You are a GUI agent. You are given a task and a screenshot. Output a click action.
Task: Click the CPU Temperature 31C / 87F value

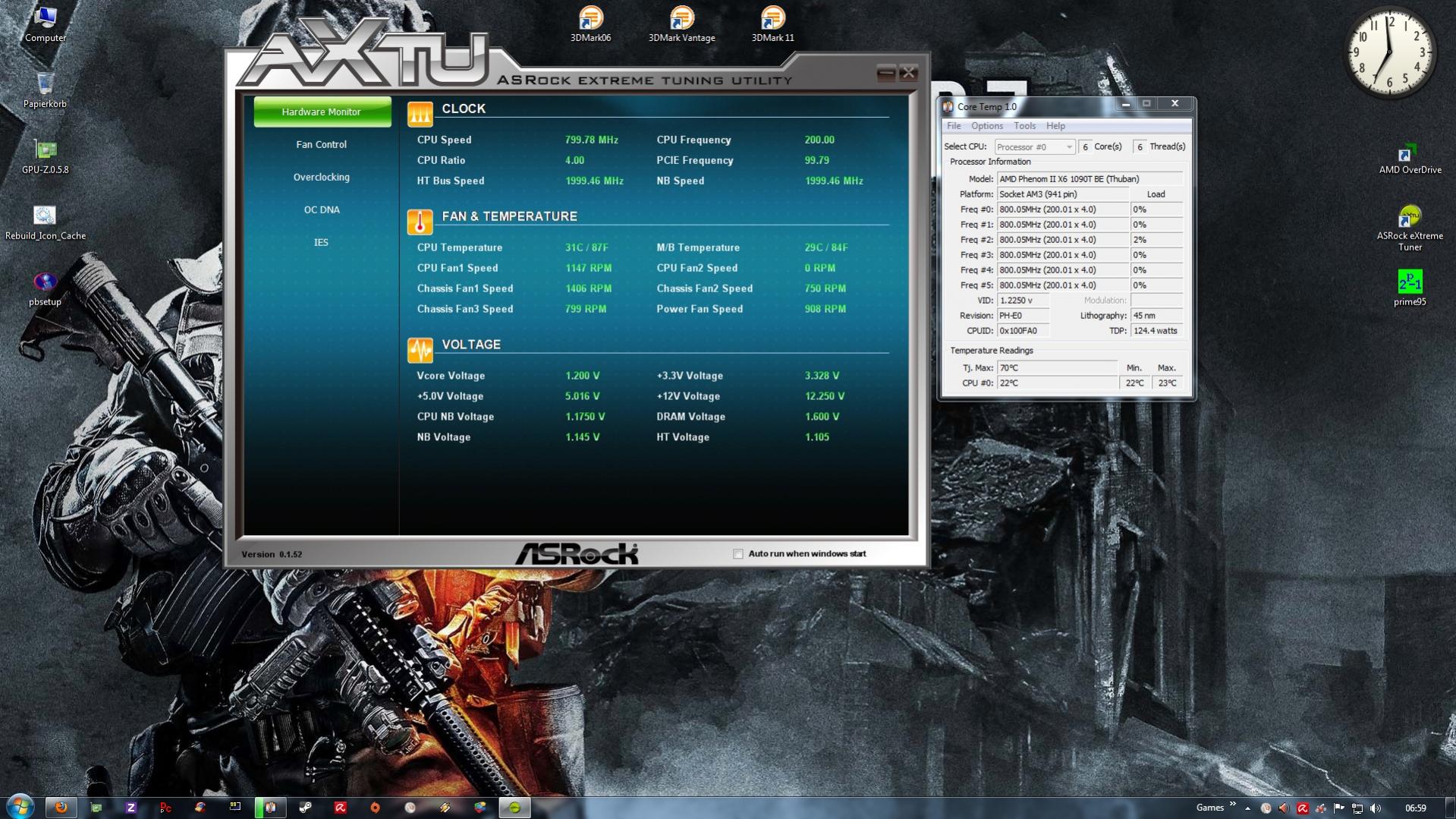pos(587,247)
